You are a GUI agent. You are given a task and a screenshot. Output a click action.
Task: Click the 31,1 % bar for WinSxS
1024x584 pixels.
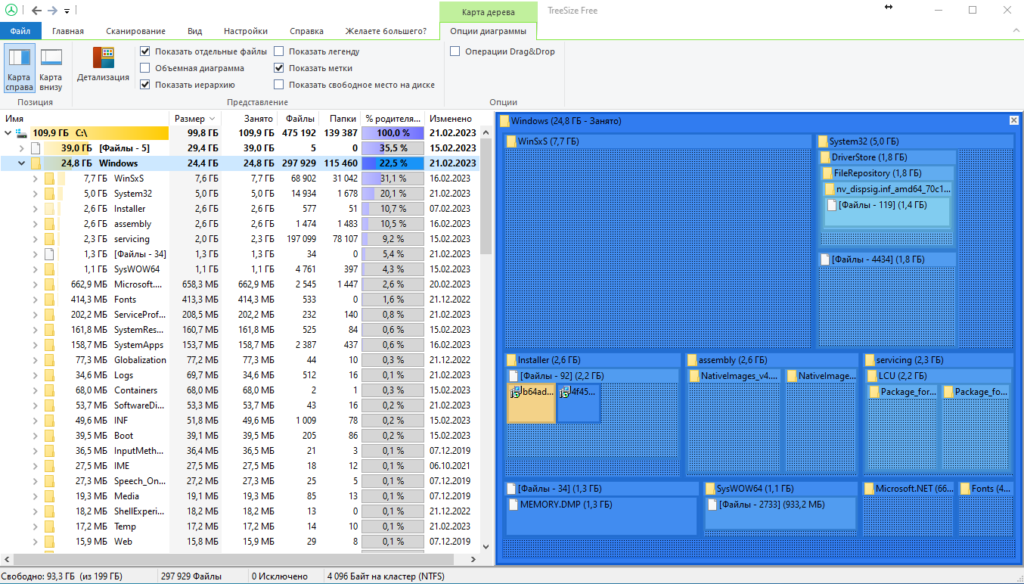[392, 178]
